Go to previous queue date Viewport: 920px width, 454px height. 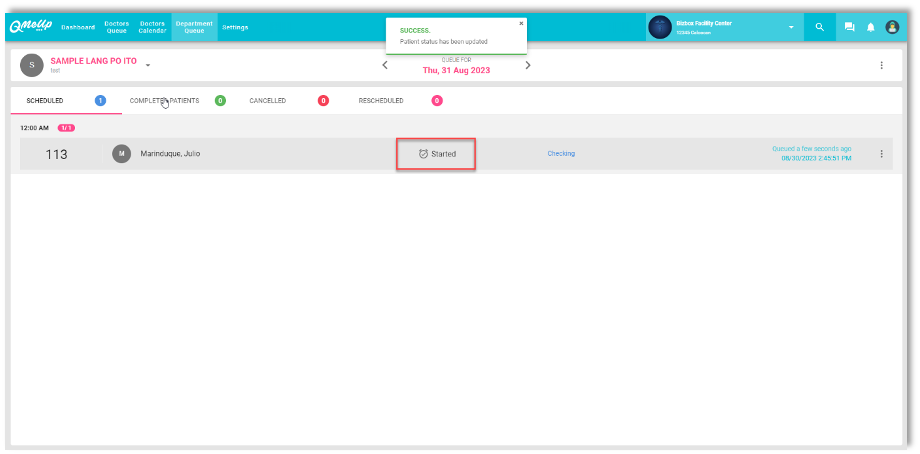click(x=385, y=66)
